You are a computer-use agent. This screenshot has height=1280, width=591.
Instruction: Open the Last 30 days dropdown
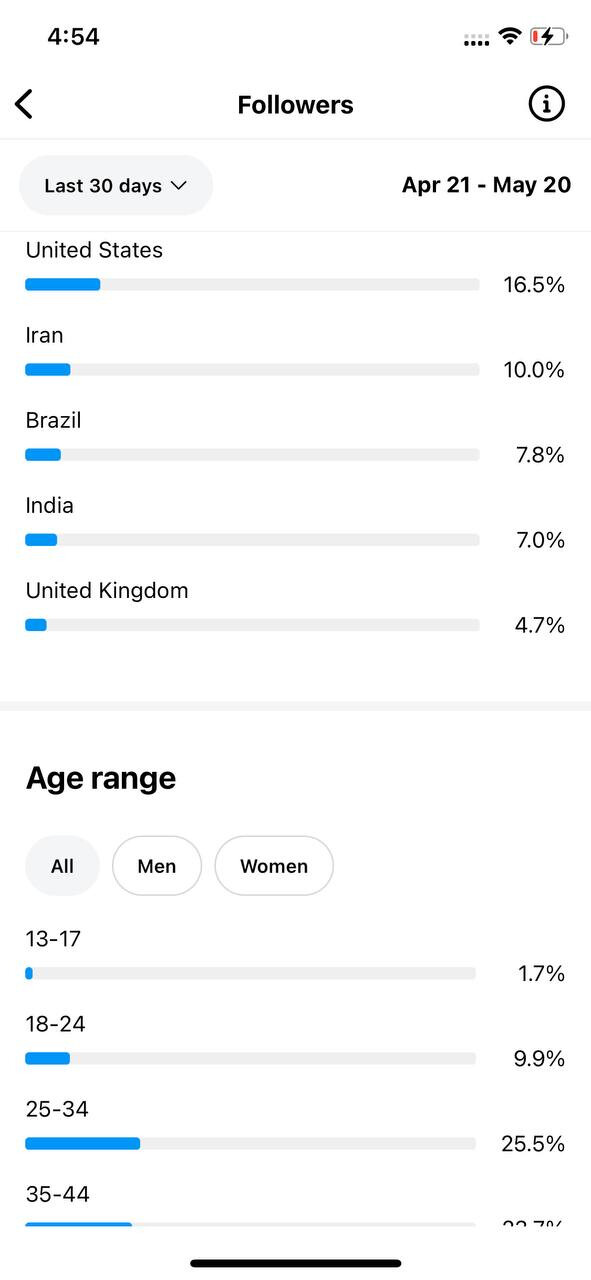point(116,185)
